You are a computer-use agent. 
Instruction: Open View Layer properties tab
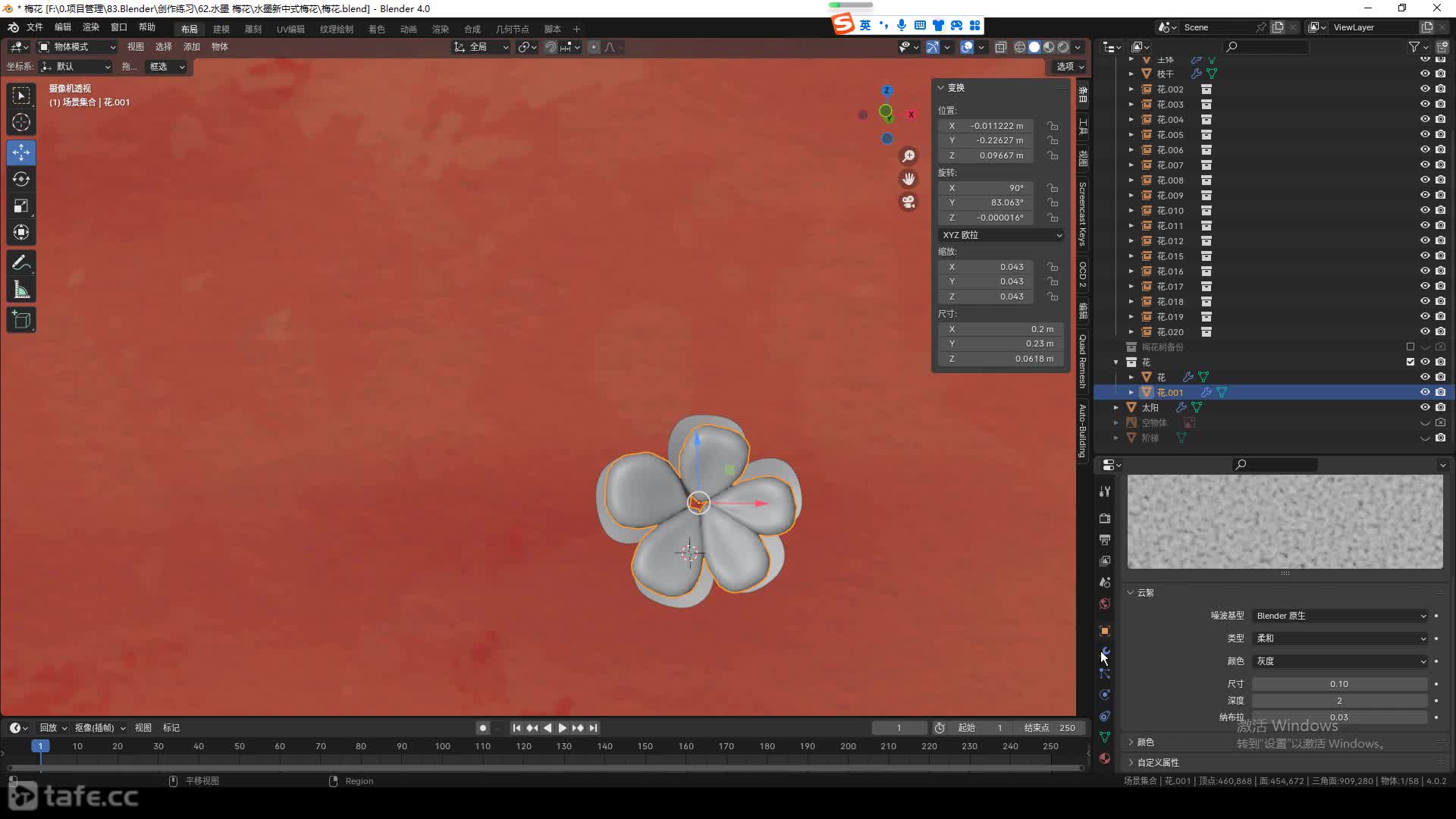point(1105,560)
